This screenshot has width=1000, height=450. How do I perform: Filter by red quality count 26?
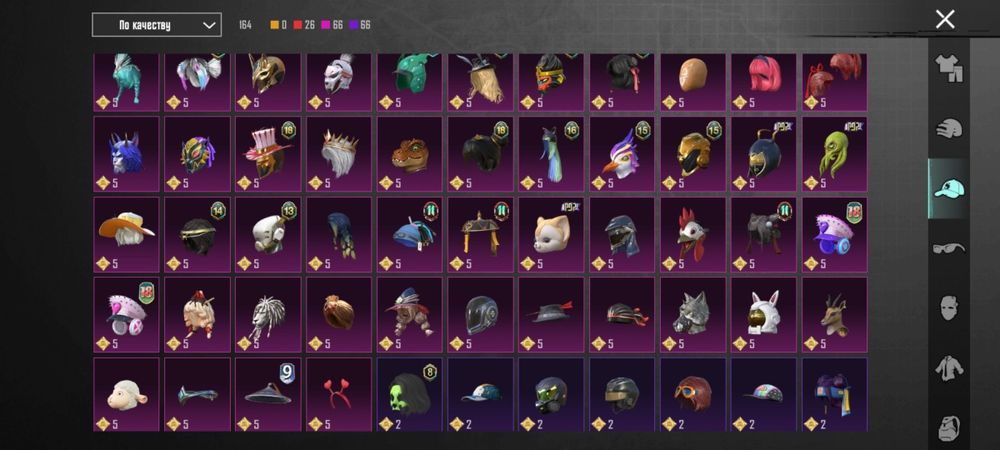point(304,25)
